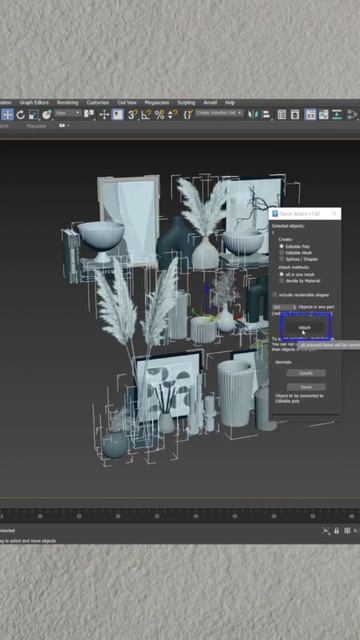
Task: Toggle the Ribbon display icon
Action: point(310,115)
